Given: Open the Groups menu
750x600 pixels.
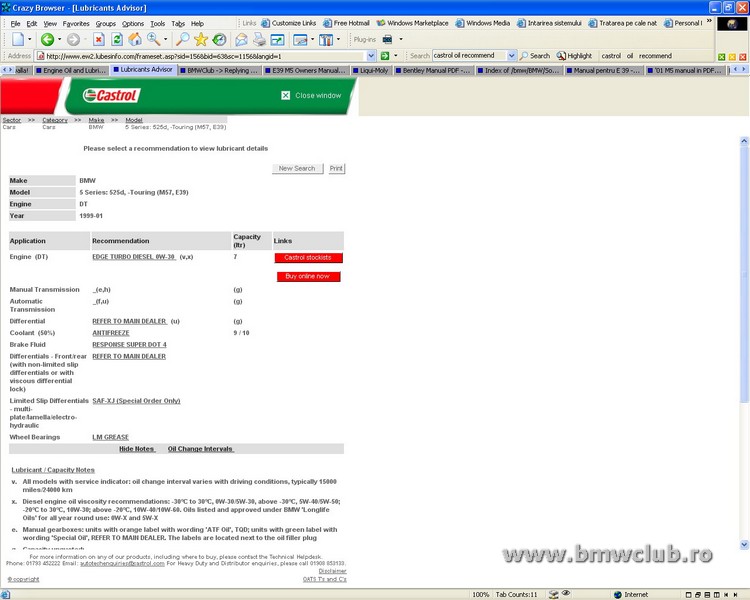Looking at the screenshot, I should tap(106, 23).
